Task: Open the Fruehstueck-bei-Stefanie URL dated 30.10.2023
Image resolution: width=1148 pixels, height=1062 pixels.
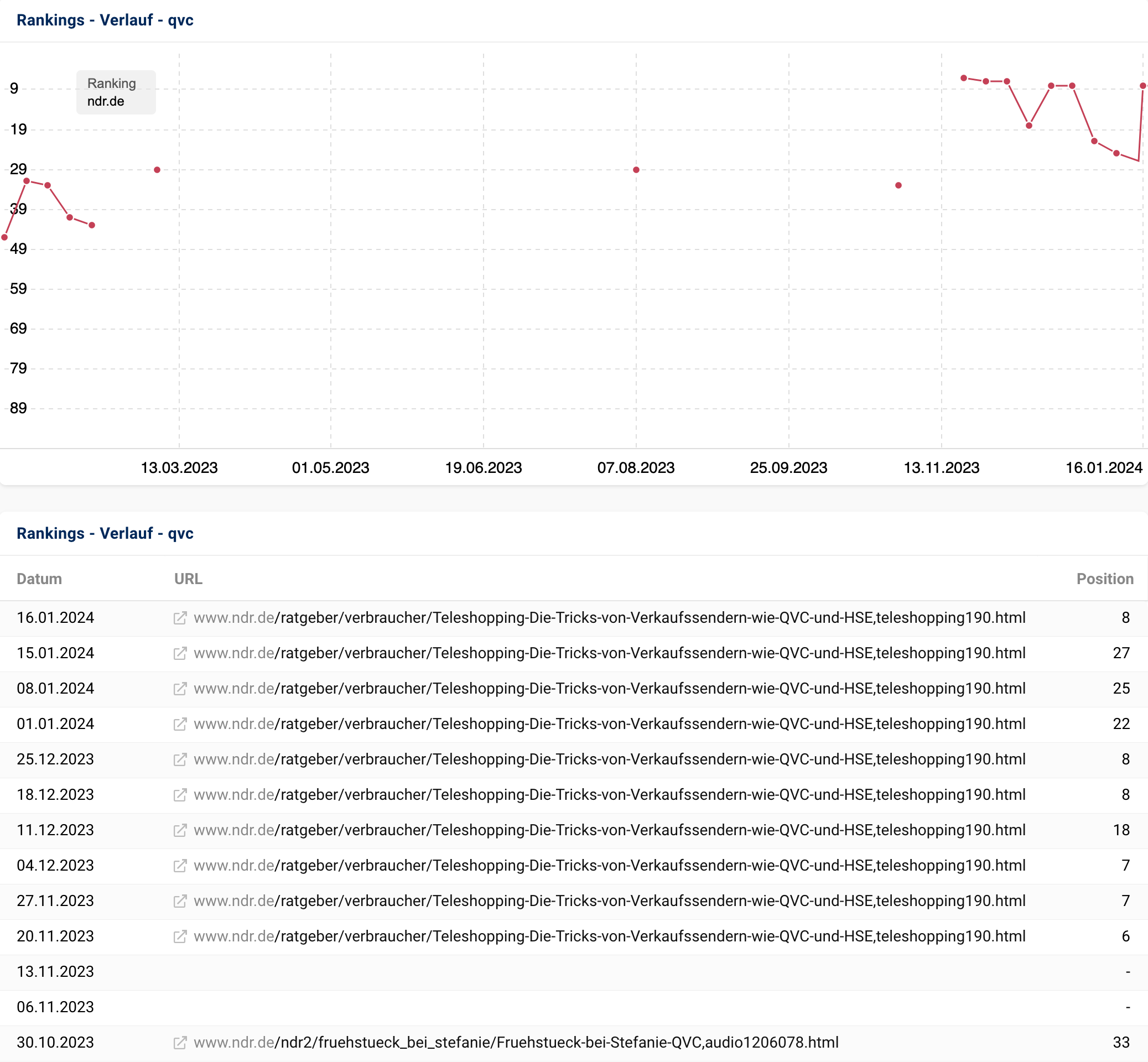Action: click(516, 1043)
